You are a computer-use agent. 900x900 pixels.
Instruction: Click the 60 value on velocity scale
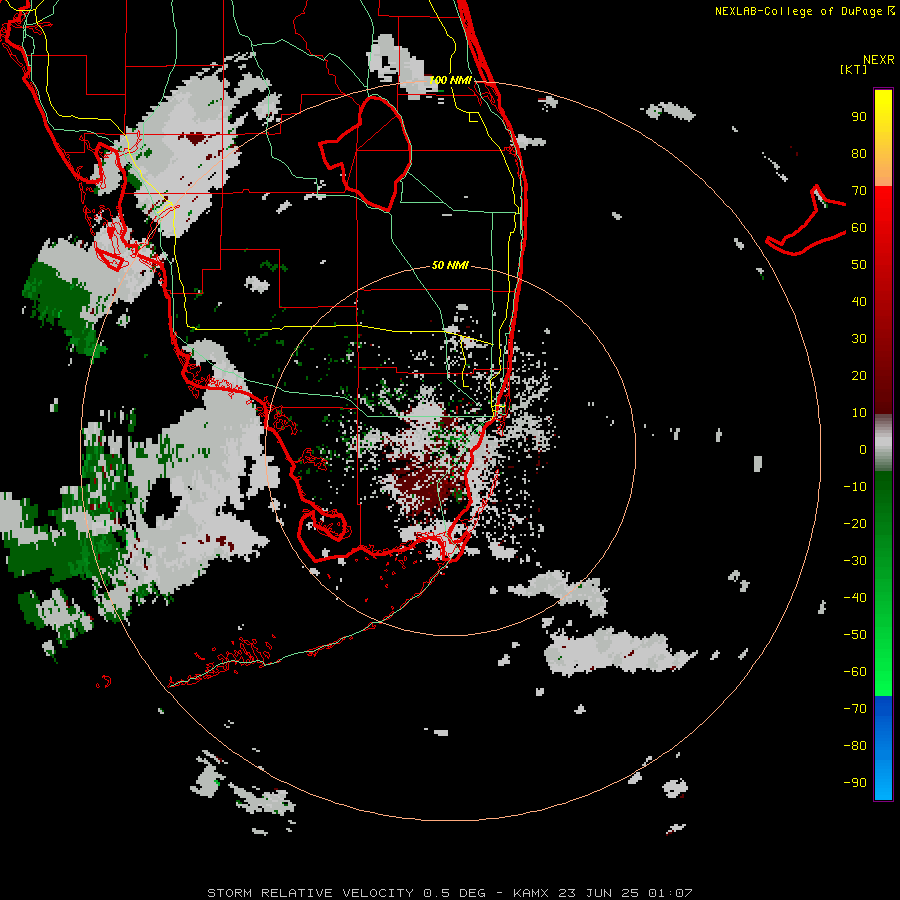(859, 228)
